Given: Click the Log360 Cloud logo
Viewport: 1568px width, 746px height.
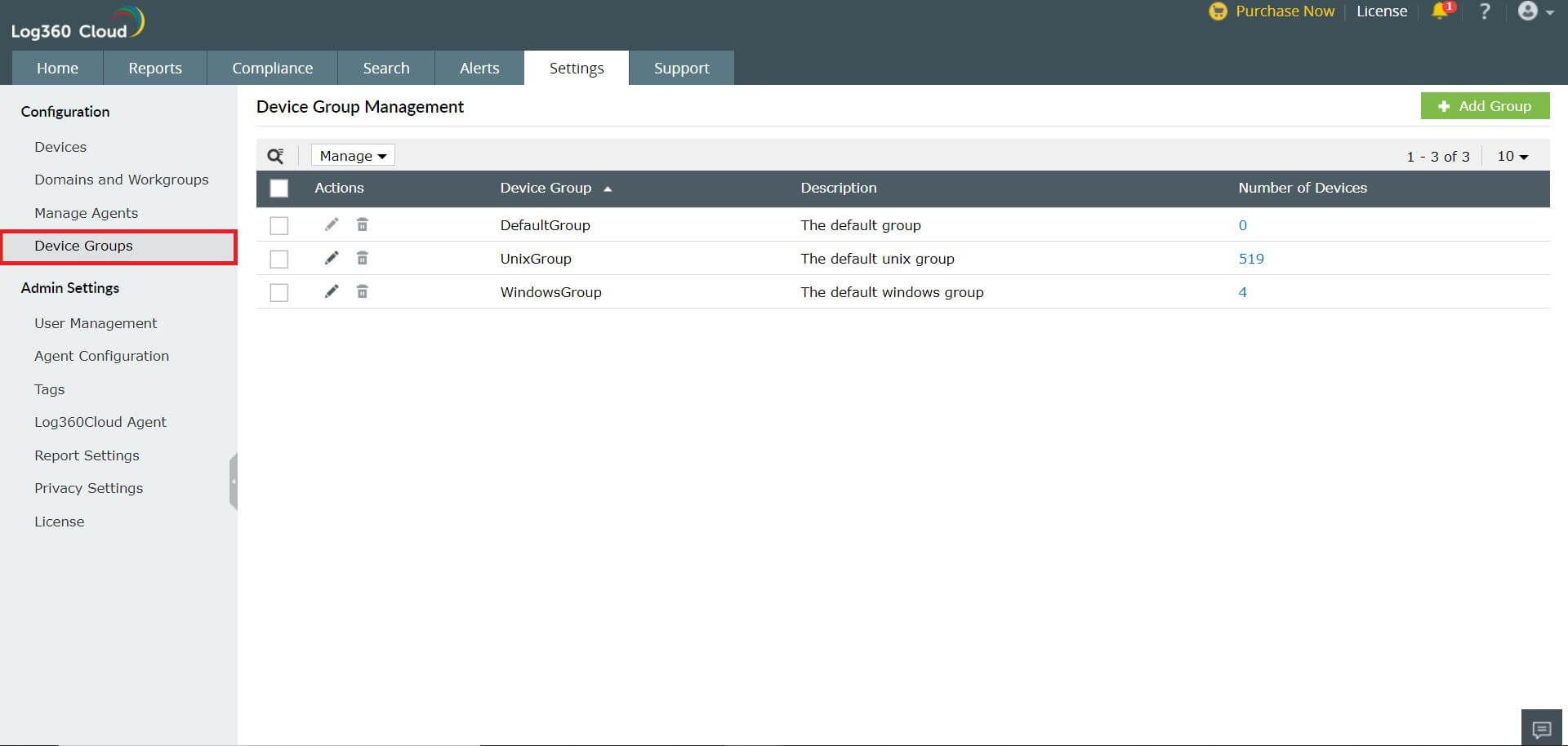Looking at the screenshot, I should coord(76,22).
